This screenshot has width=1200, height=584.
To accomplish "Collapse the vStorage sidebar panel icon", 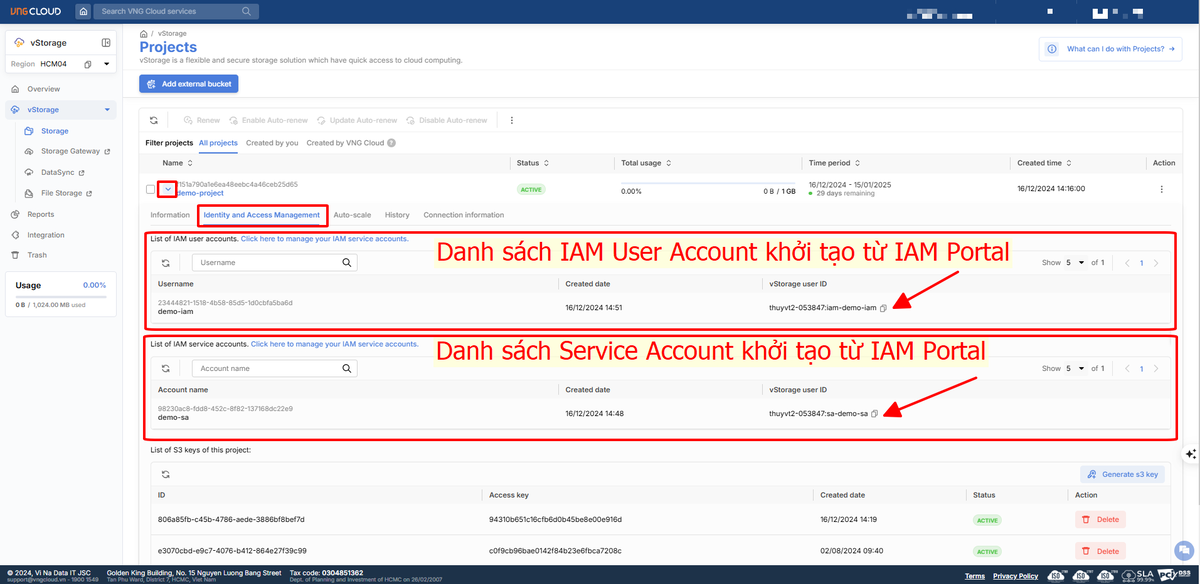I will tap(106, 43).
